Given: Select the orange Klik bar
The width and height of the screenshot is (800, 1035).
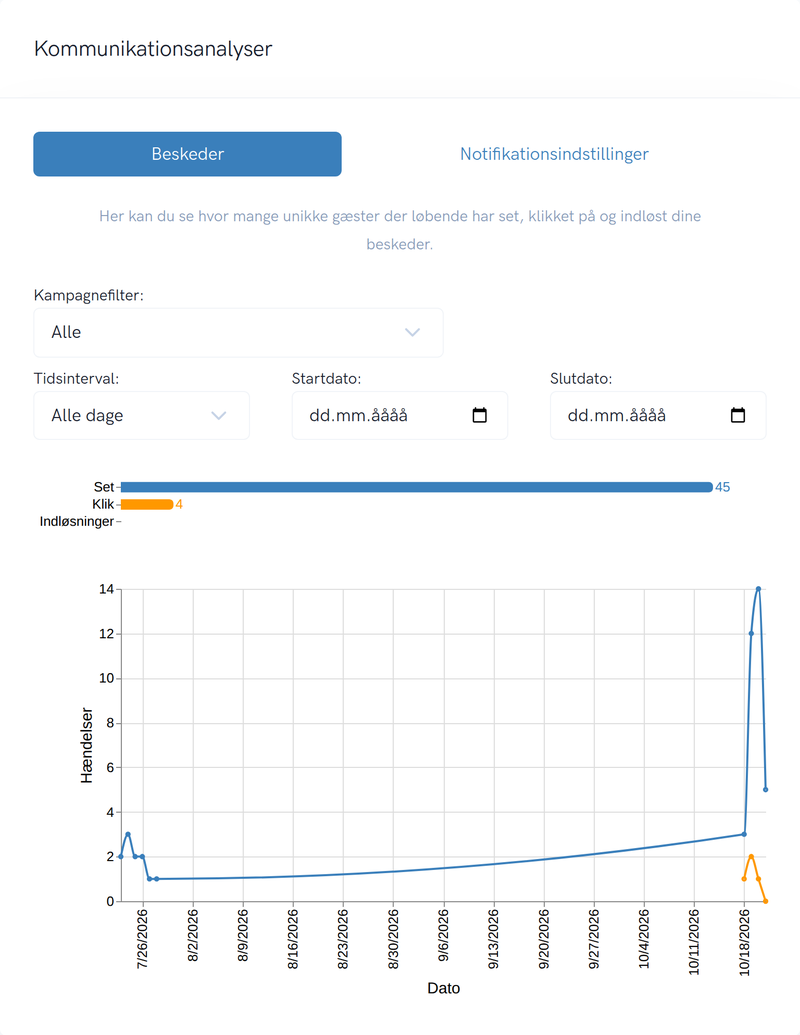Looking at the screenshot, I should click(147, 504).
